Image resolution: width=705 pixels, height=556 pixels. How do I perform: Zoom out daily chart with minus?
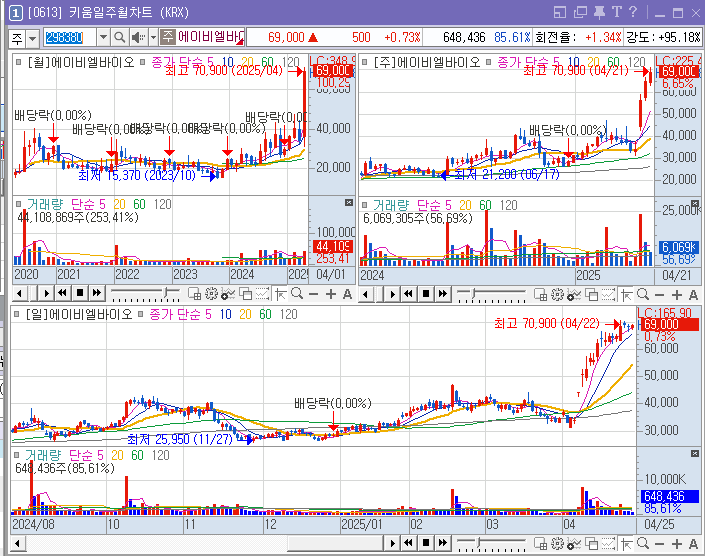pyautogui.click(x=660, y=544)
